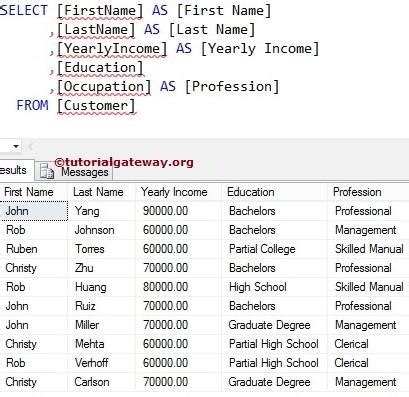Click [Education] in the query editor
Image resolution: width=409 pixels, height=397 pixels.
click(100, 68)
